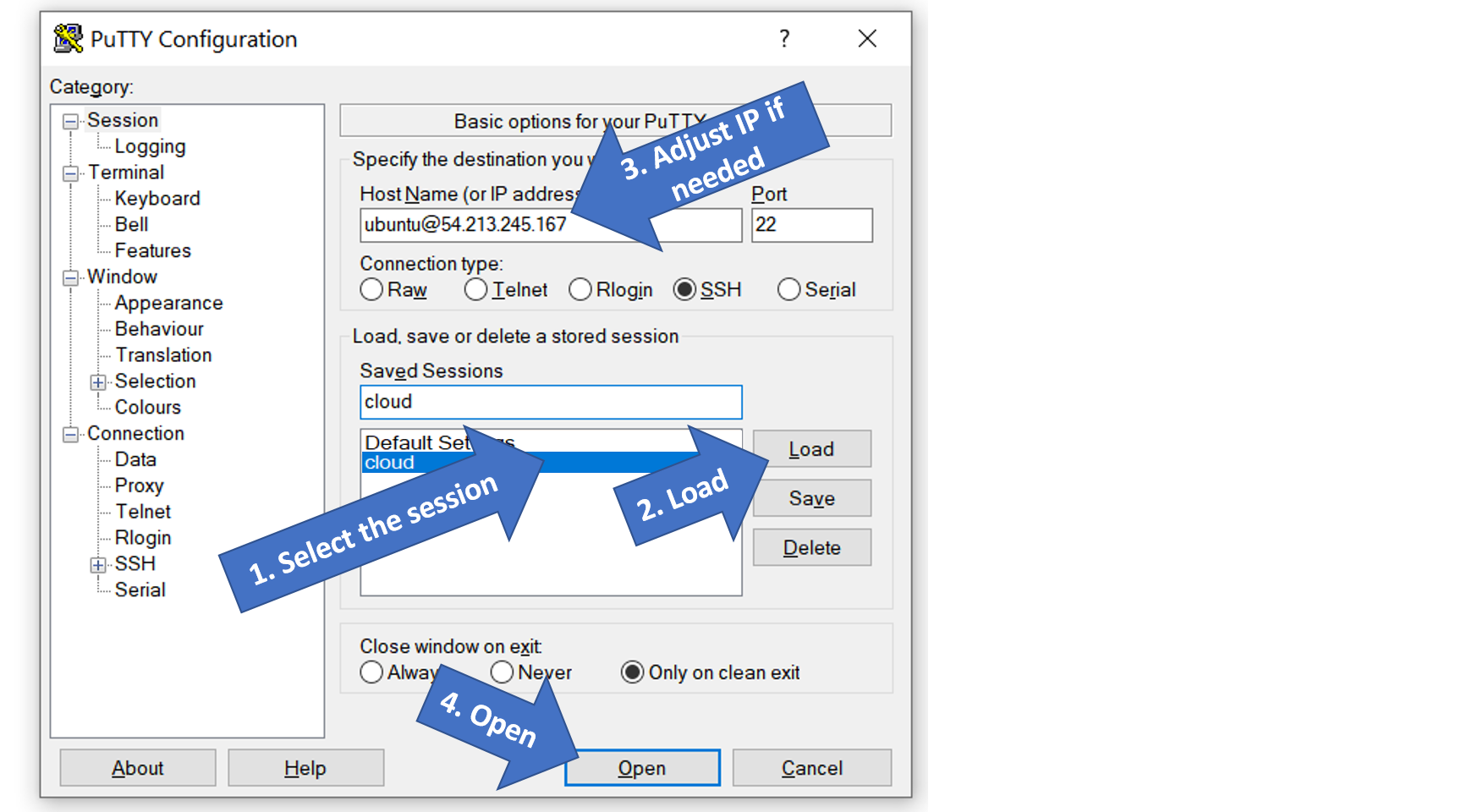Click the Save button
Screen dimensions: 1467x812
(x=812, y=498)
